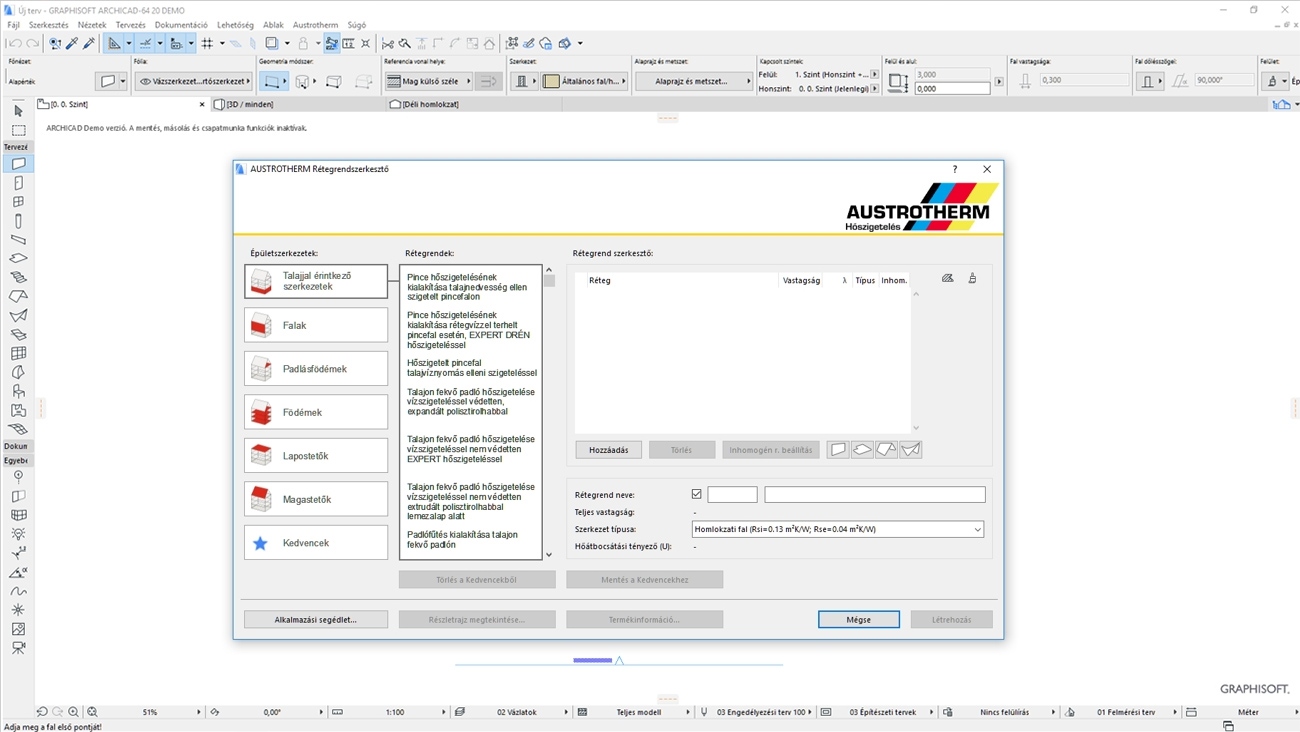
Task: Open the Austrotherm menu
Action: tap(315, 25)
